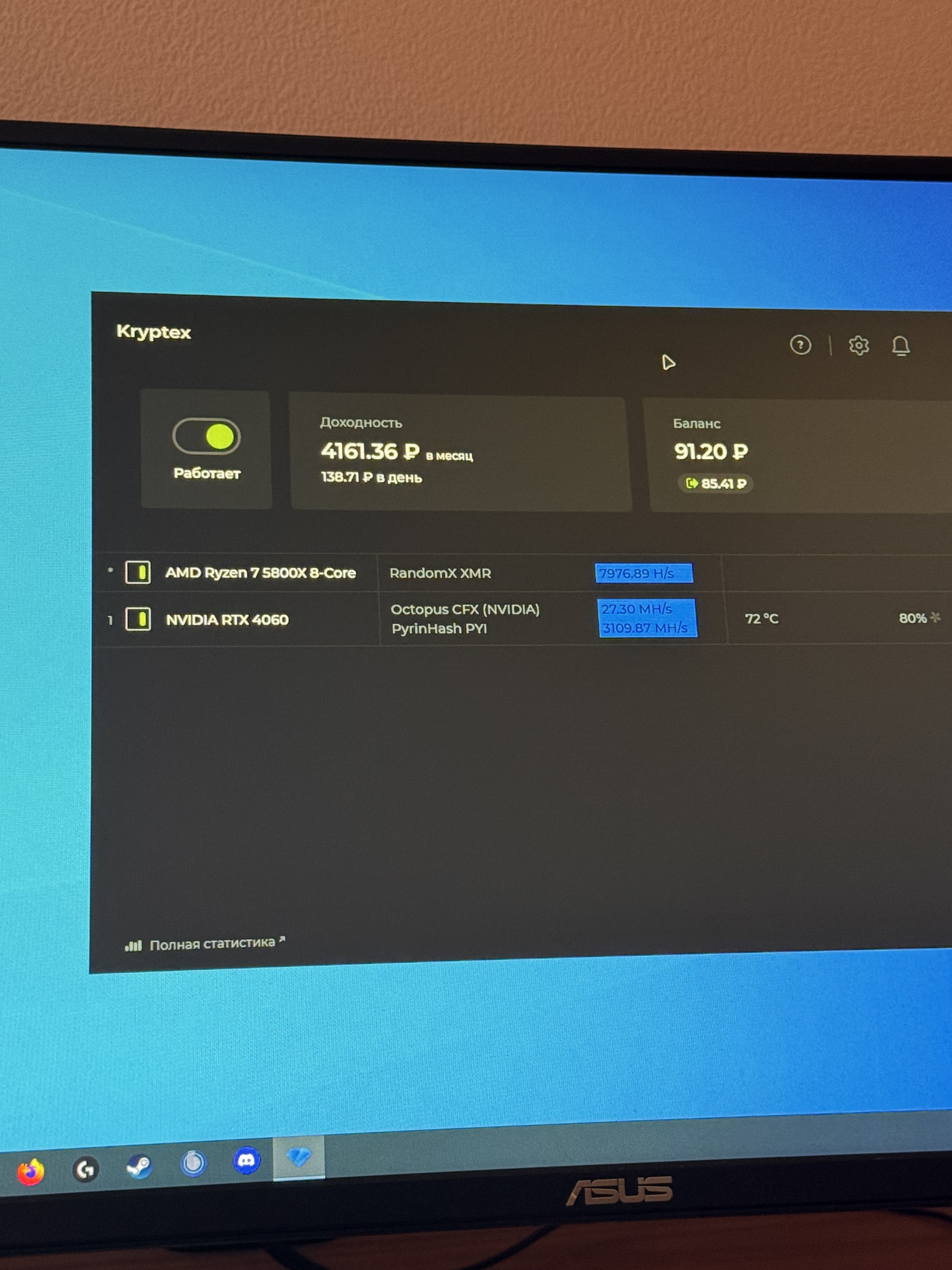Viewport: 952px width, 1270px height.
Task: Open the notifications bell icon
Action: 900,346
